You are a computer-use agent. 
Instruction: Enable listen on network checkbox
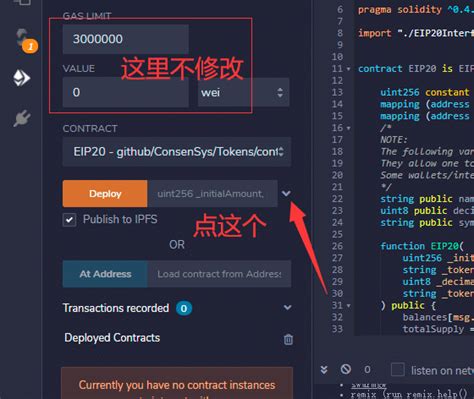398,369
